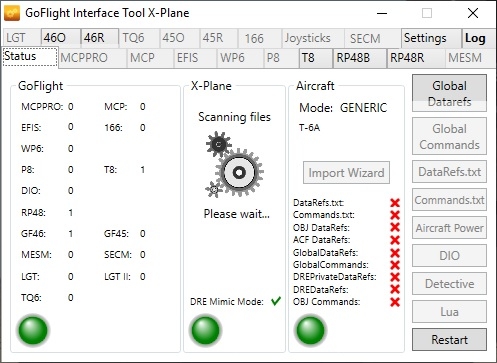Viewport: 497px width, 363px height.
Task: Minimize the GoFlight Interface Tool window
Action: click(382, 13)
